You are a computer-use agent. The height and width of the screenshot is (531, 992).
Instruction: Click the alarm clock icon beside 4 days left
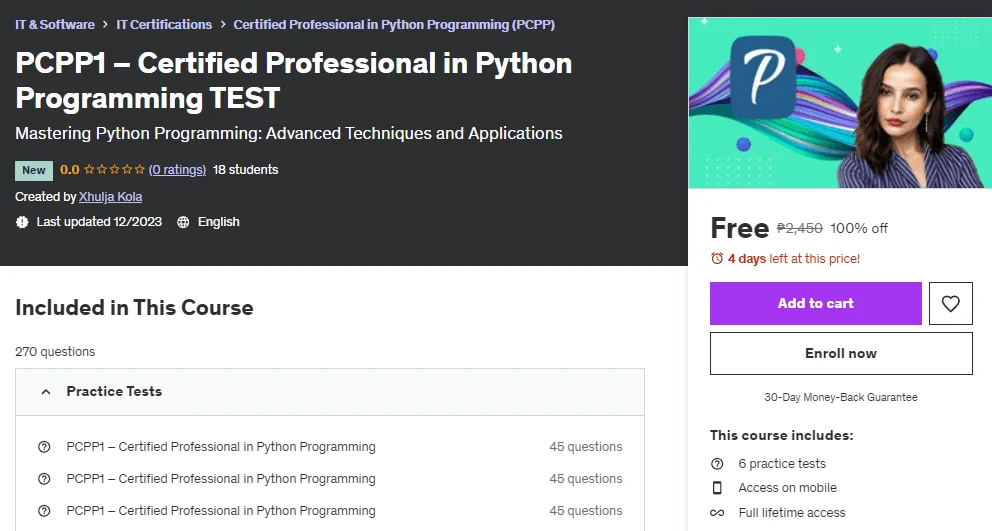click(x=717, y=258)
